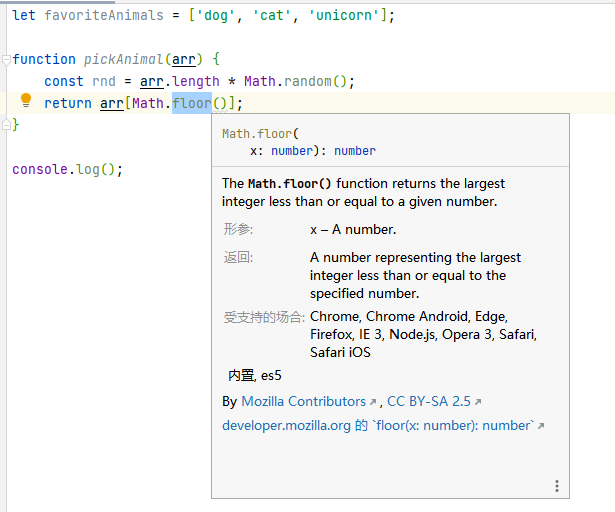Open the documentation popup's three-dot menu
The image size is (615, 512).
[x=556, y=485]
